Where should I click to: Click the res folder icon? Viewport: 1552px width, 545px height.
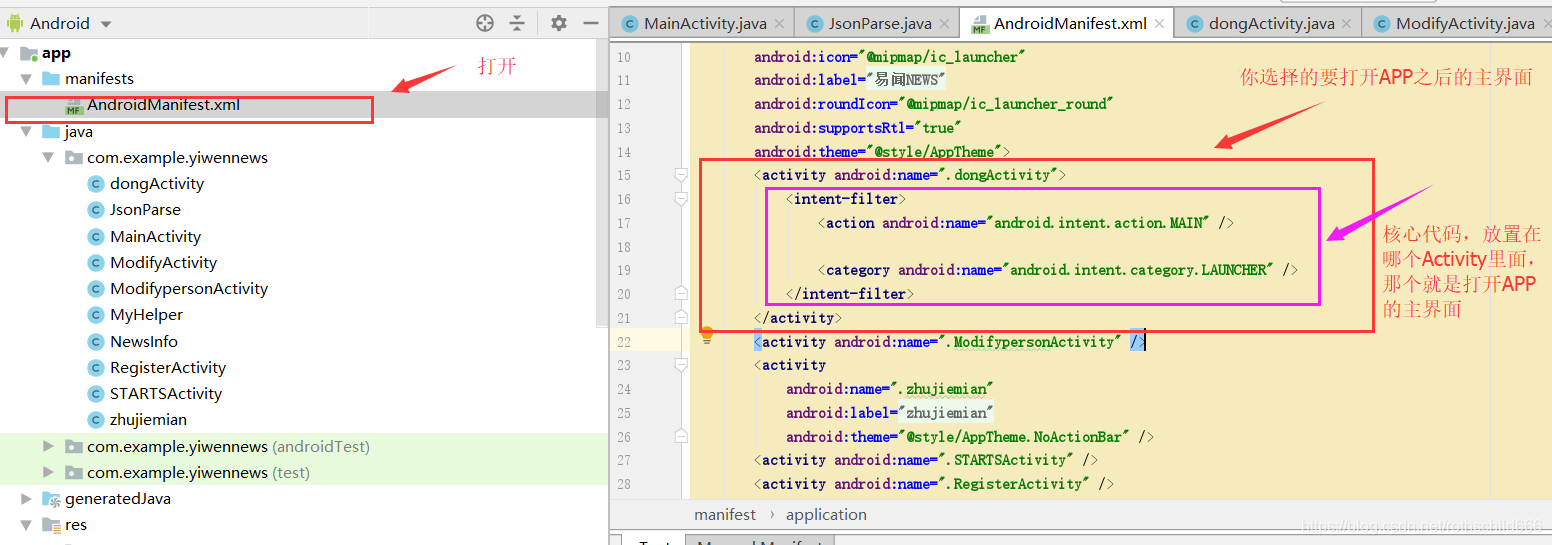point(50,524)
